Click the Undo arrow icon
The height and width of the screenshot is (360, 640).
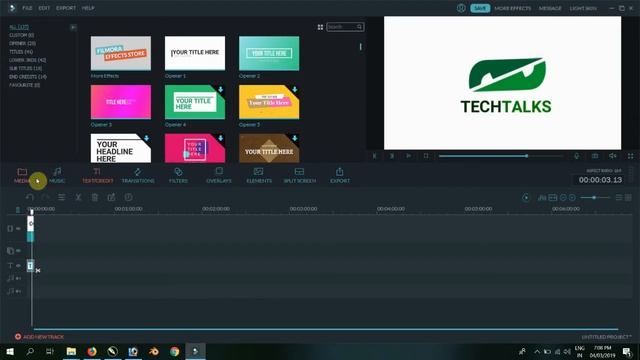pos(30,198)
